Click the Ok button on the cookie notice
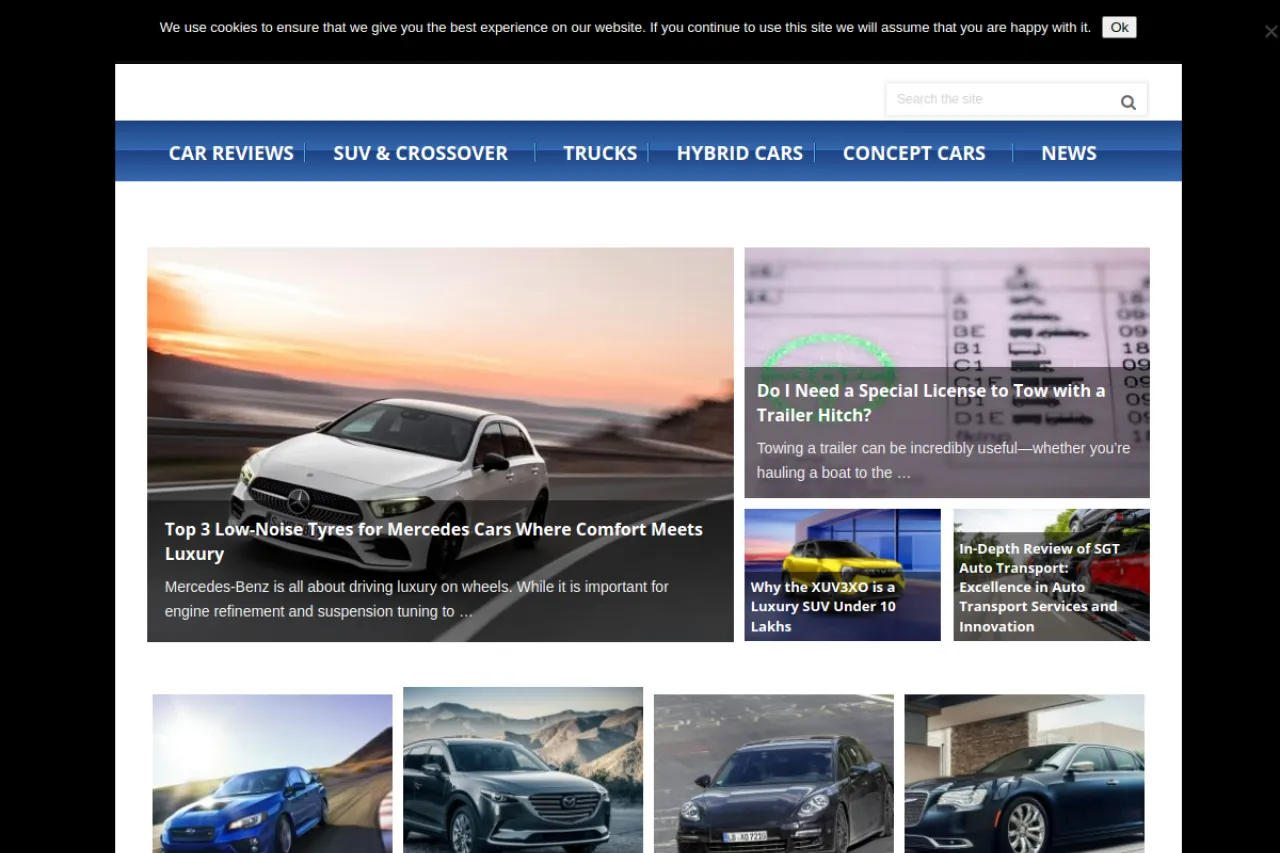 pyautogui.click(x=1118, y=27)
